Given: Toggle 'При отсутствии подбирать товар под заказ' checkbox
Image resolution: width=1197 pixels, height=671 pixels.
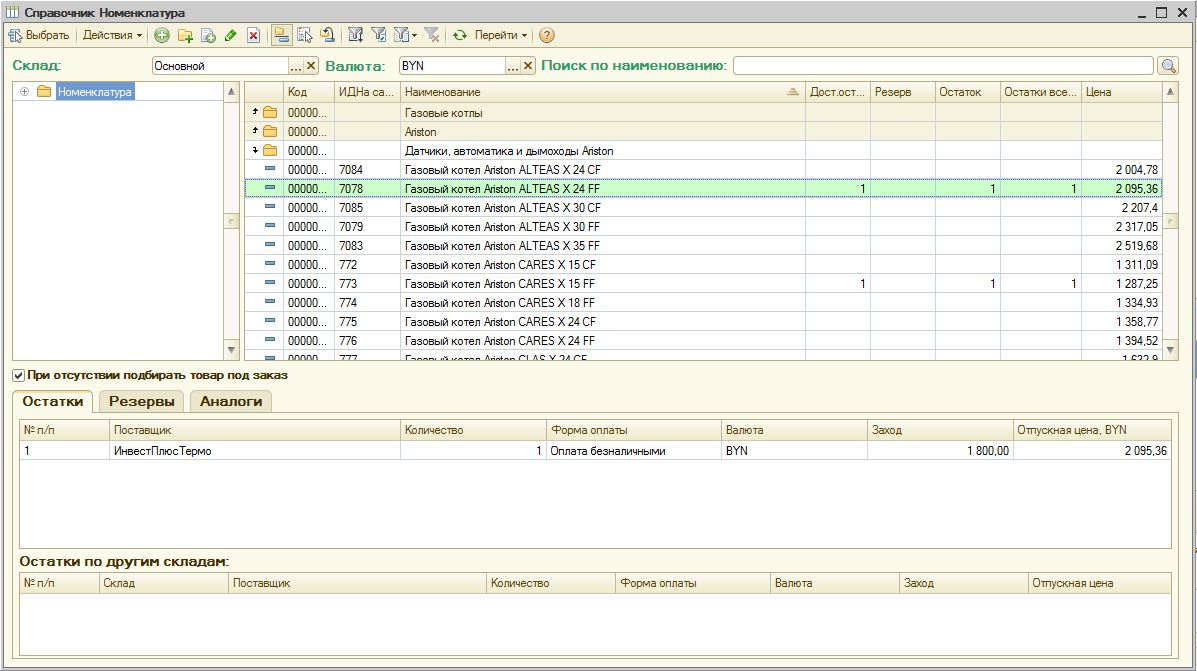Looking at the screenshot, I should pos(19,376).
